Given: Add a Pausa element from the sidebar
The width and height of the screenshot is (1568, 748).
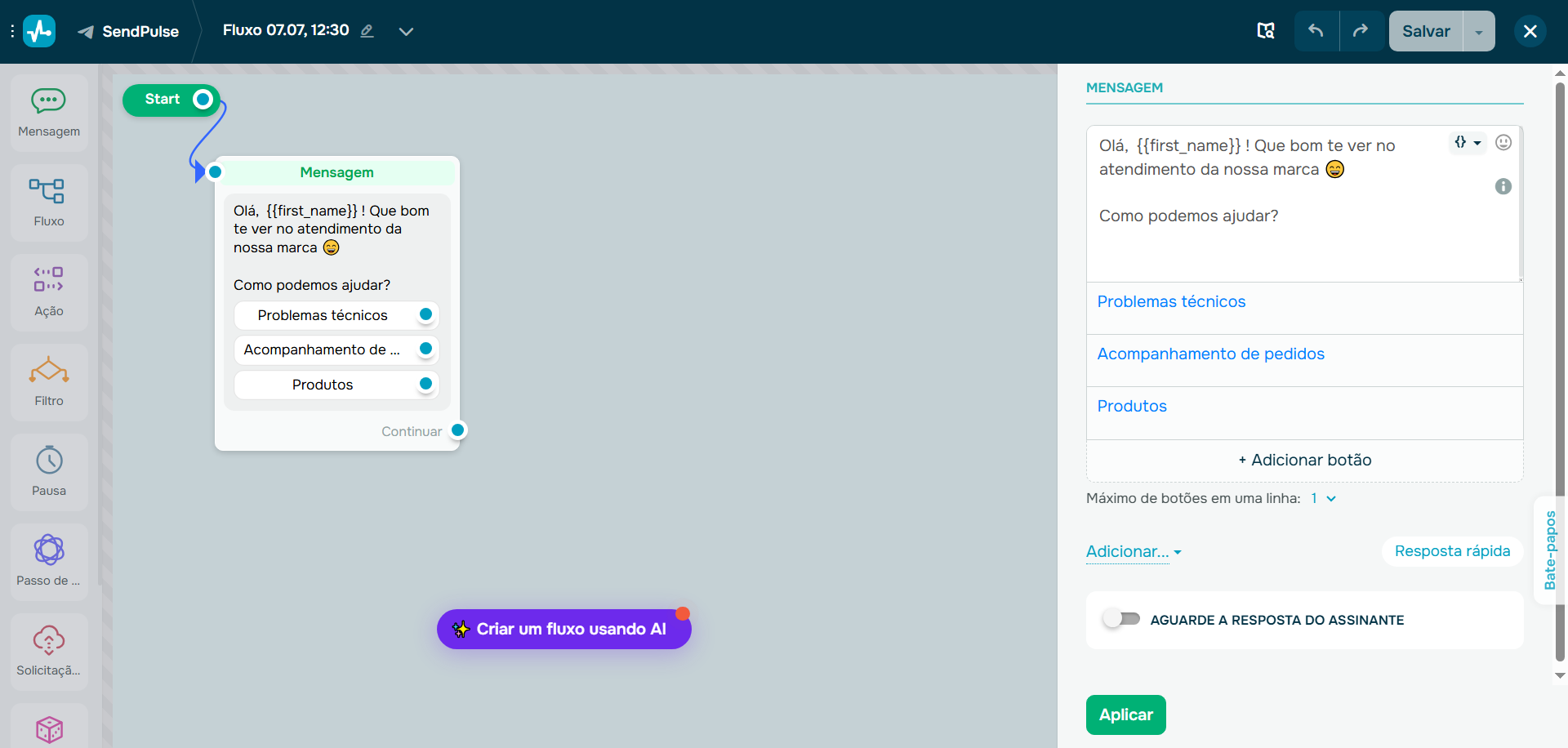Looking at the screenshot, I should pos(49,471).
